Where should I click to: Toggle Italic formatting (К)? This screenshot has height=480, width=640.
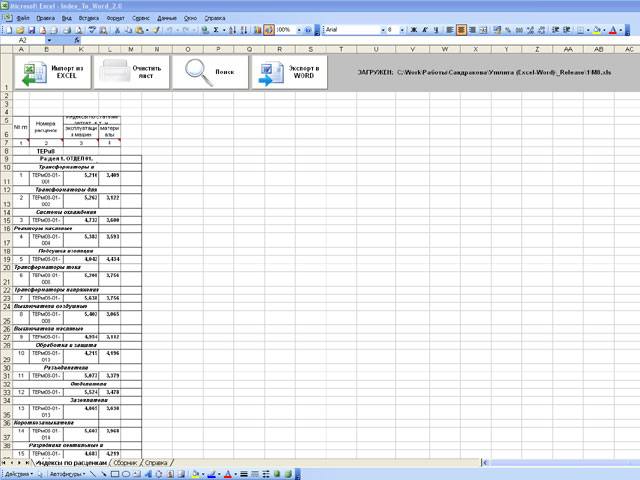tap(424, 30)
